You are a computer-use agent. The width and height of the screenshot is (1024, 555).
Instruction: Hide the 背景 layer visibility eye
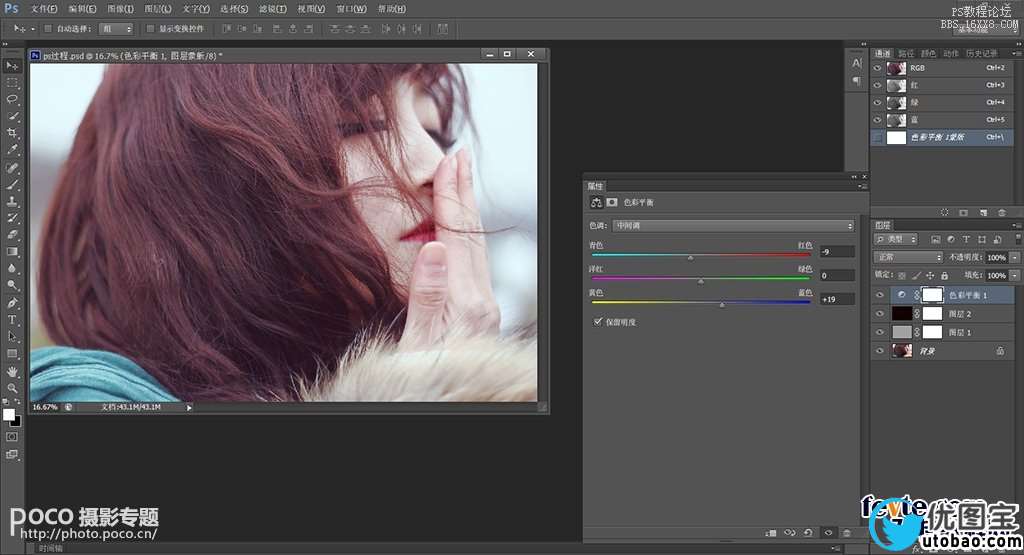tap(880, 351)
